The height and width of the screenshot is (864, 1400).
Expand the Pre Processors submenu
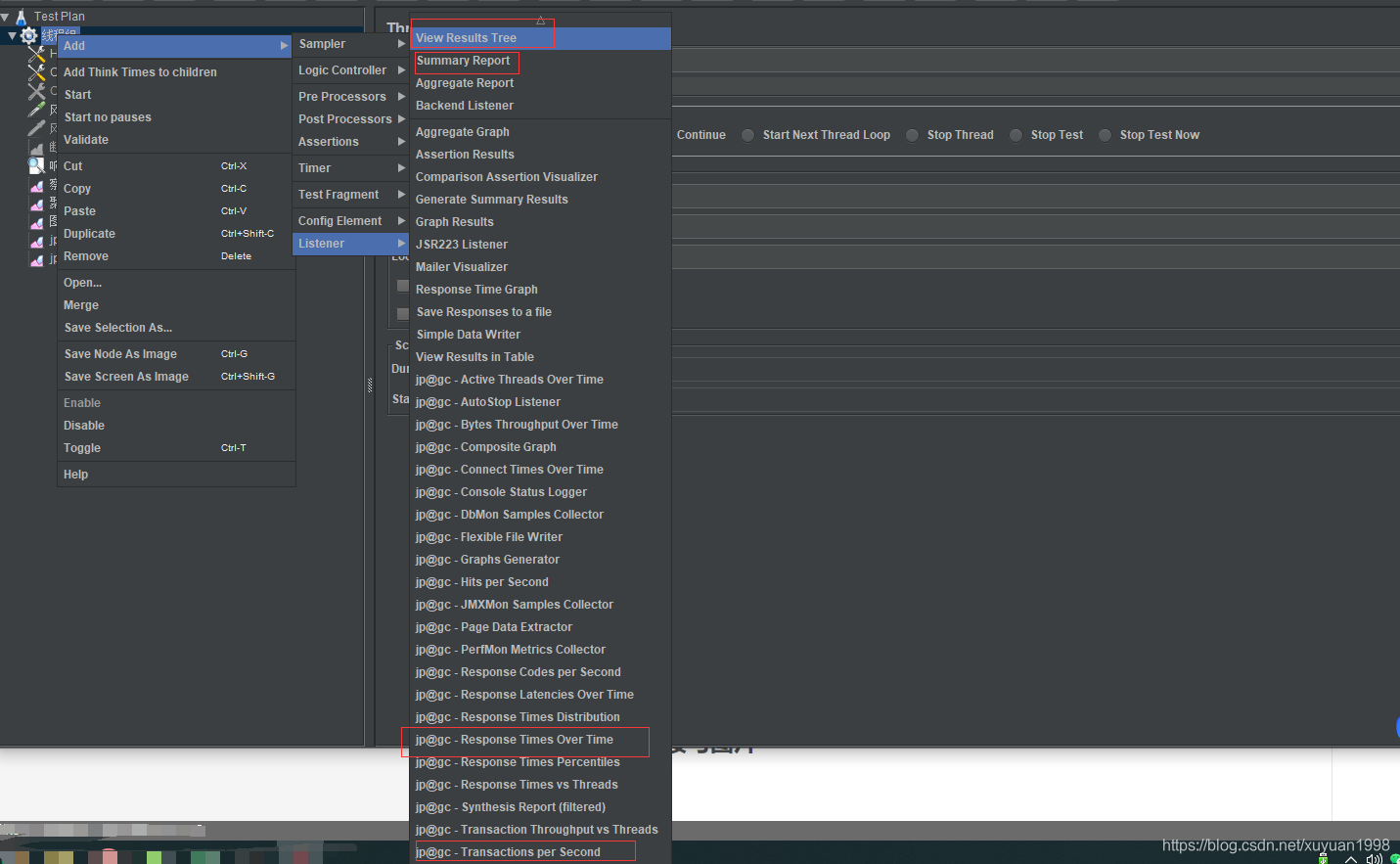[350, 97]
